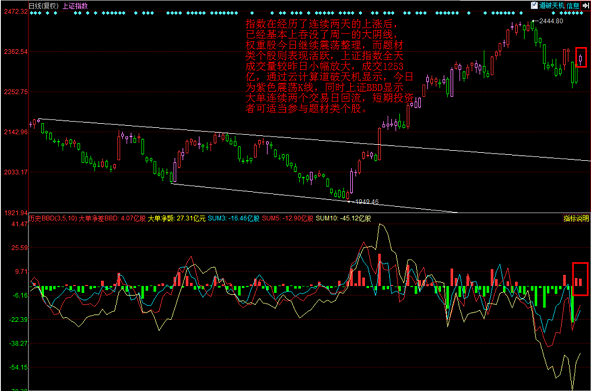The width and height of the screenshot is (591, 391).
Task: Click the 2472.32 top price axis label
Action: coord(16,12)
